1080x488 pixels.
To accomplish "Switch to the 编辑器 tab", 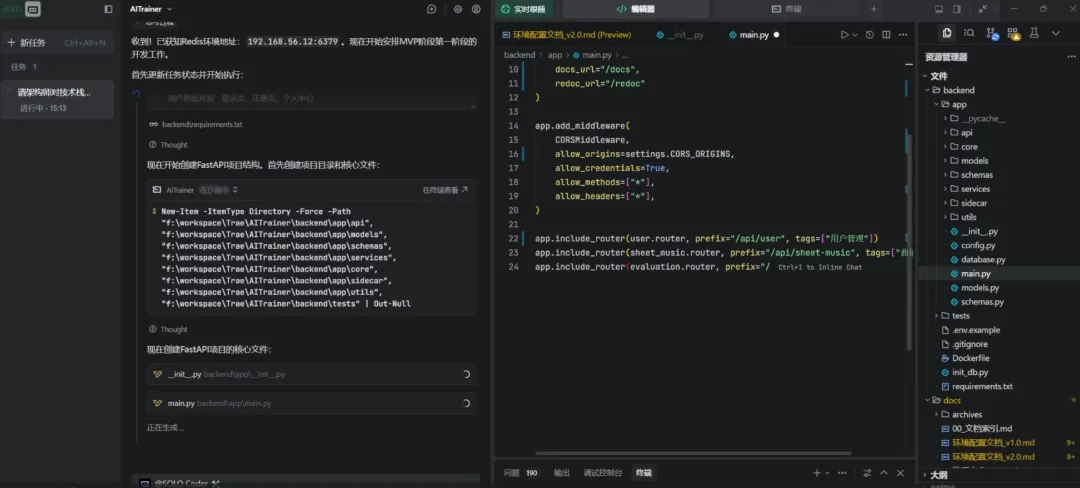I will (x=635, y=9).
